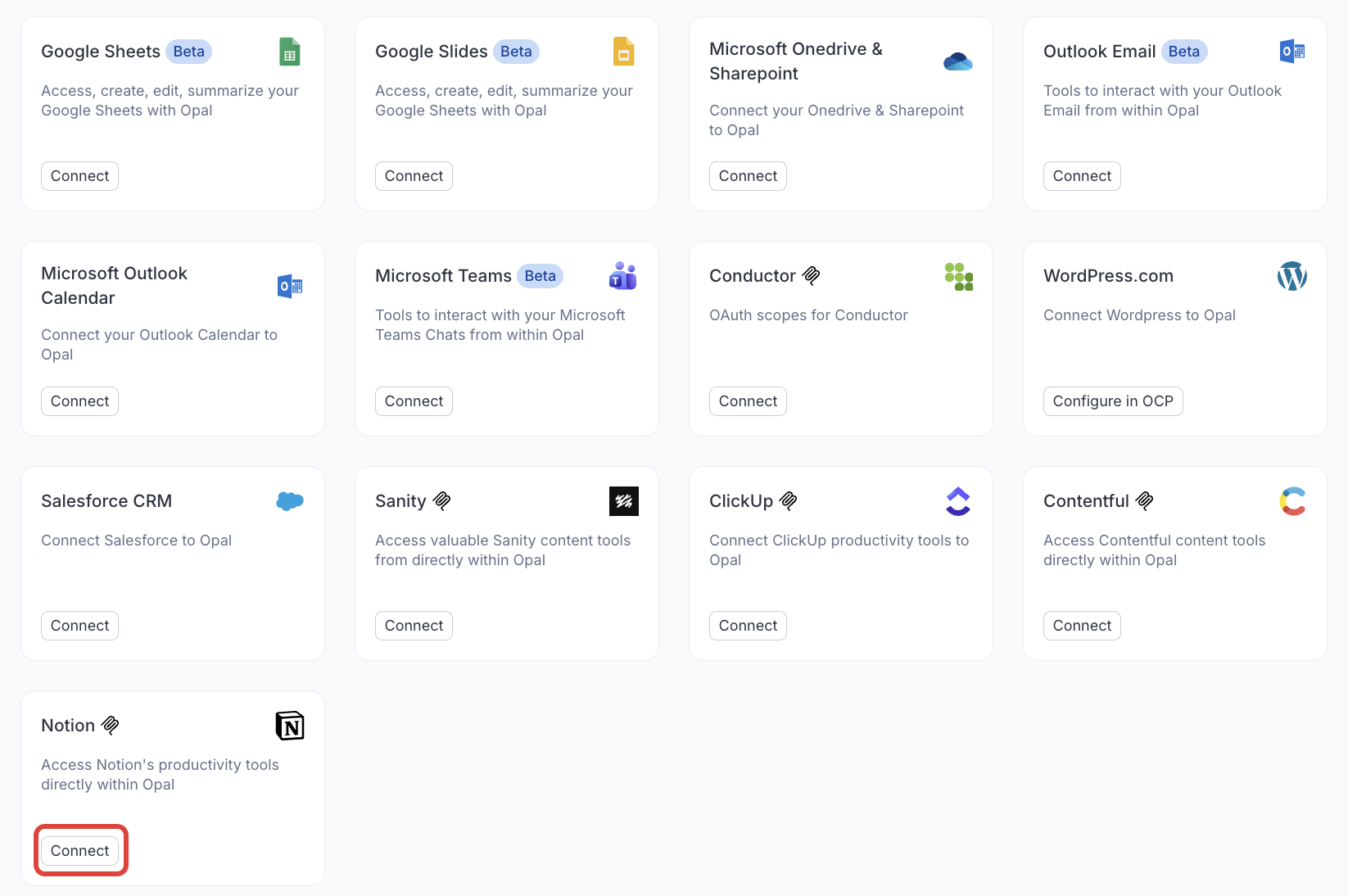This screenshot has width=1348, height=896.
Task: Click 'Access Notion's productivity tools' description
Action: [161, 775]
